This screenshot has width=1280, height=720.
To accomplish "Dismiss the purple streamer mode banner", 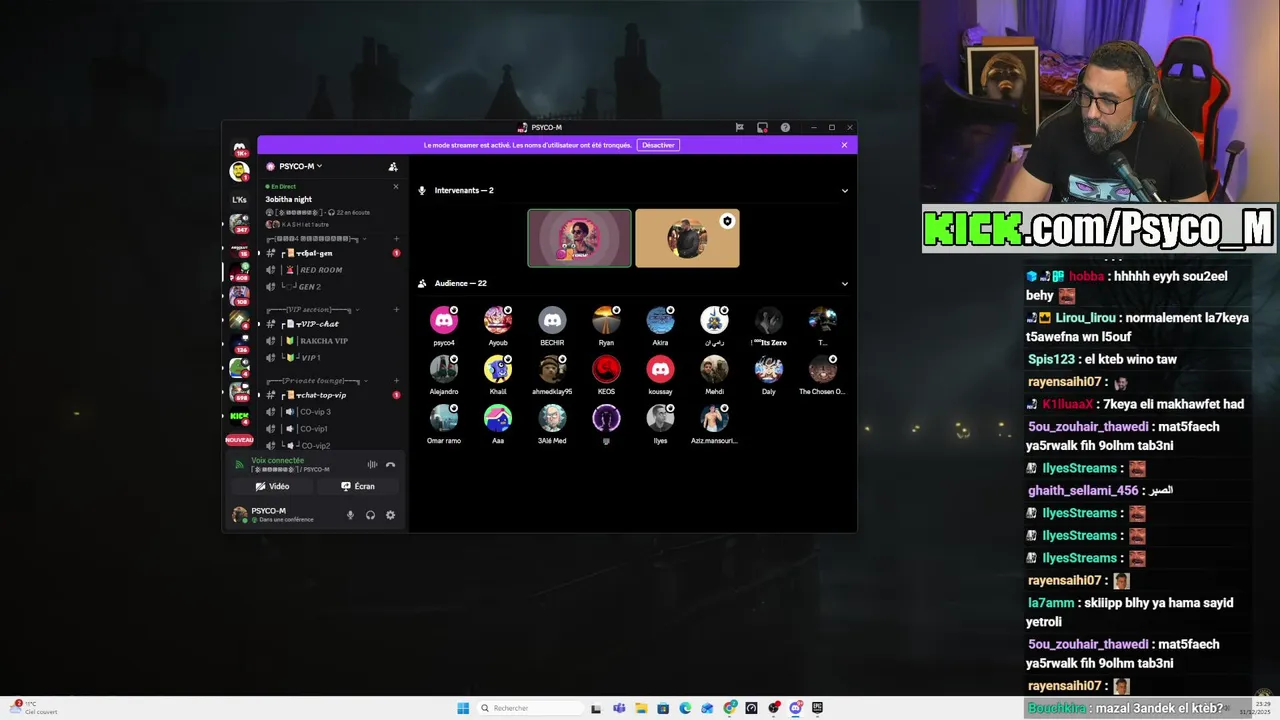I will pos(844,145).
